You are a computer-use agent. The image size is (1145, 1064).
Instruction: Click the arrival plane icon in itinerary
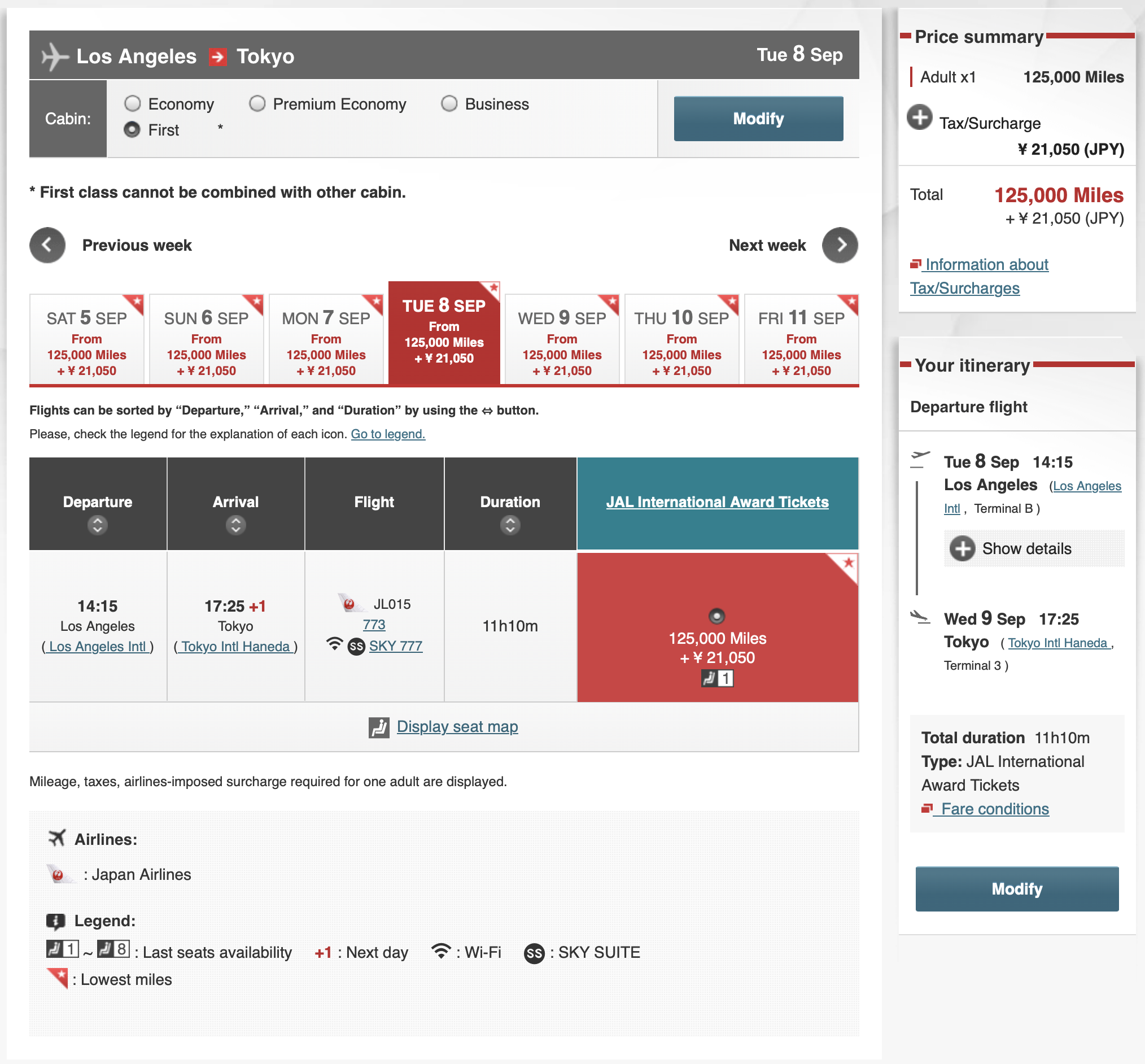coord(920,617)
